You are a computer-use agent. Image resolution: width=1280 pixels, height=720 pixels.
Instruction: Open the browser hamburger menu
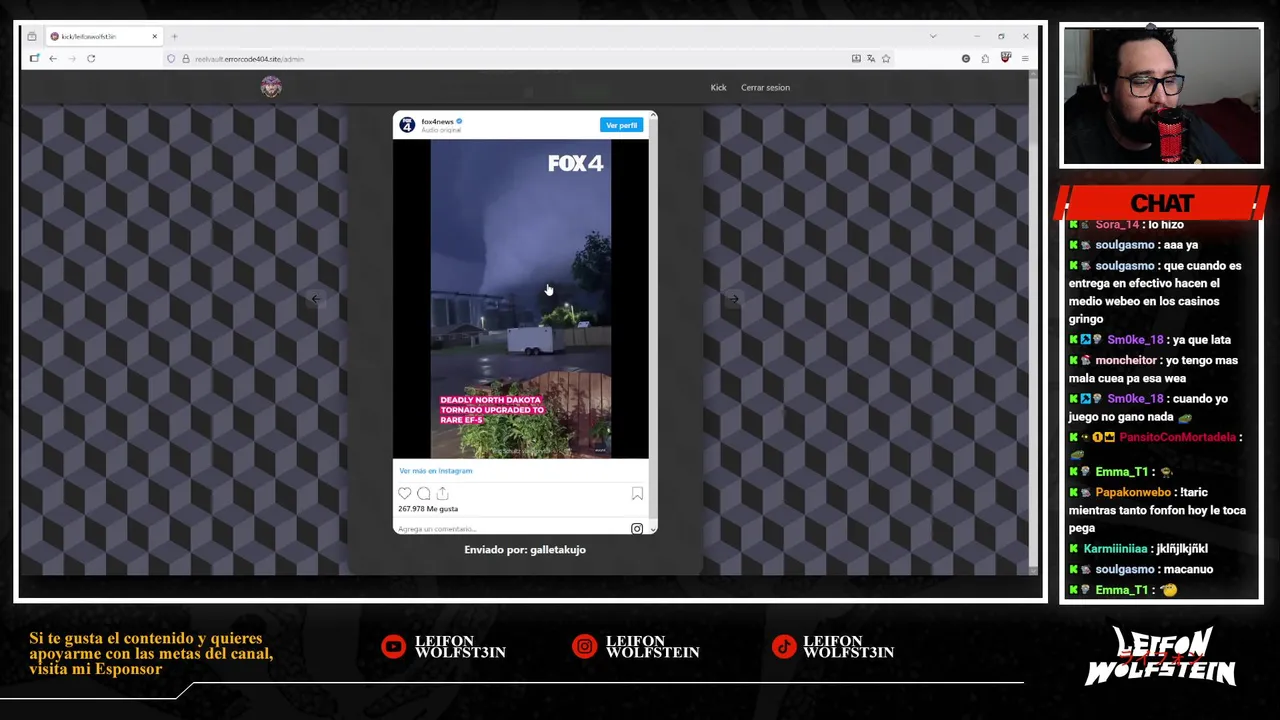click(x=1025, y=59)
